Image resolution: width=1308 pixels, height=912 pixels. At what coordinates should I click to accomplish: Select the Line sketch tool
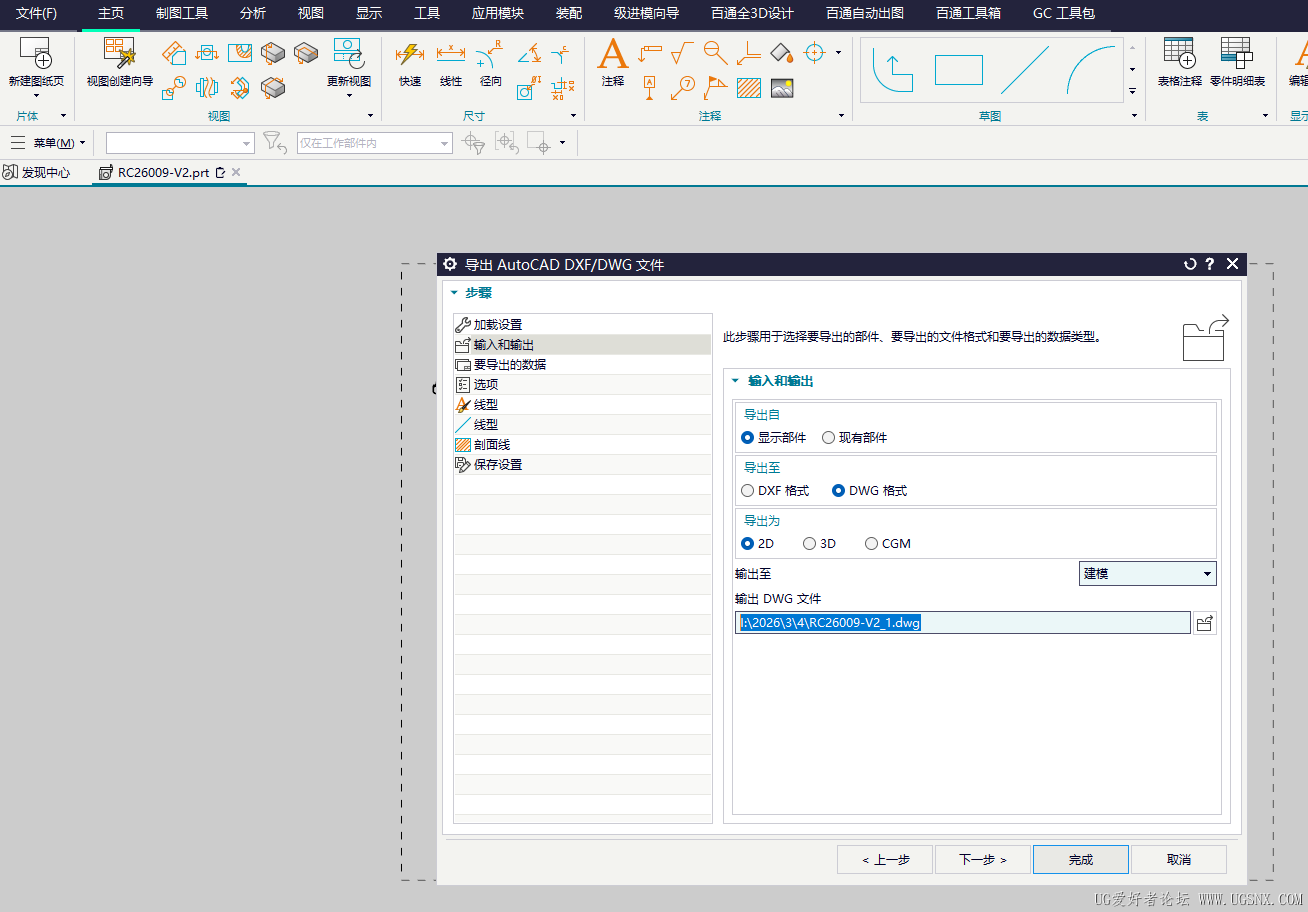[x=1025, y=70]
